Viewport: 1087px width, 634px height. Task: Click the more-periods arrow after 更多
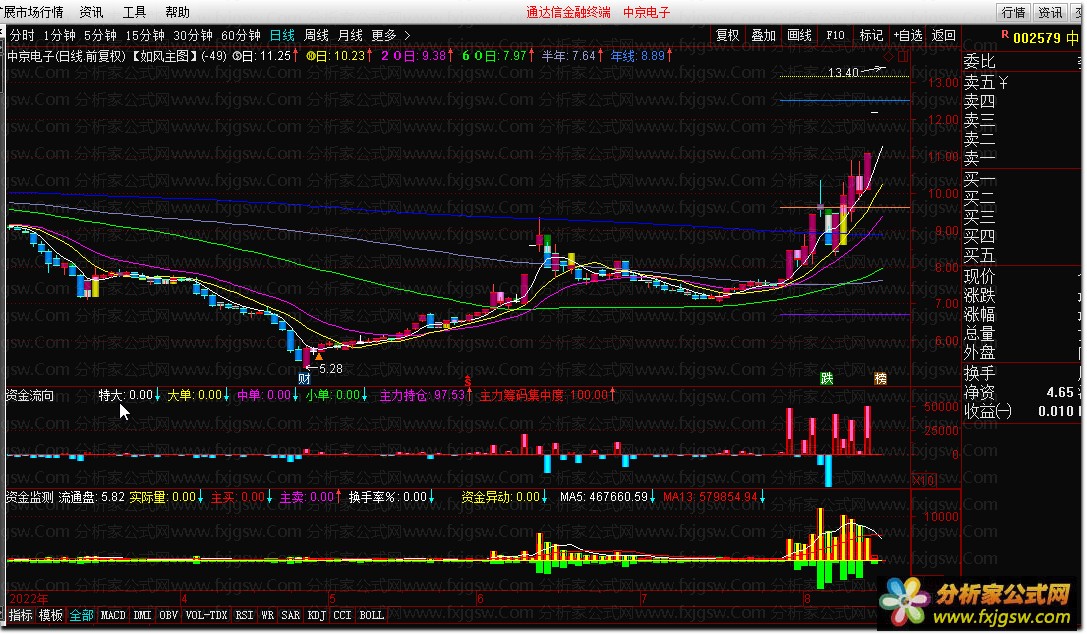407,35
